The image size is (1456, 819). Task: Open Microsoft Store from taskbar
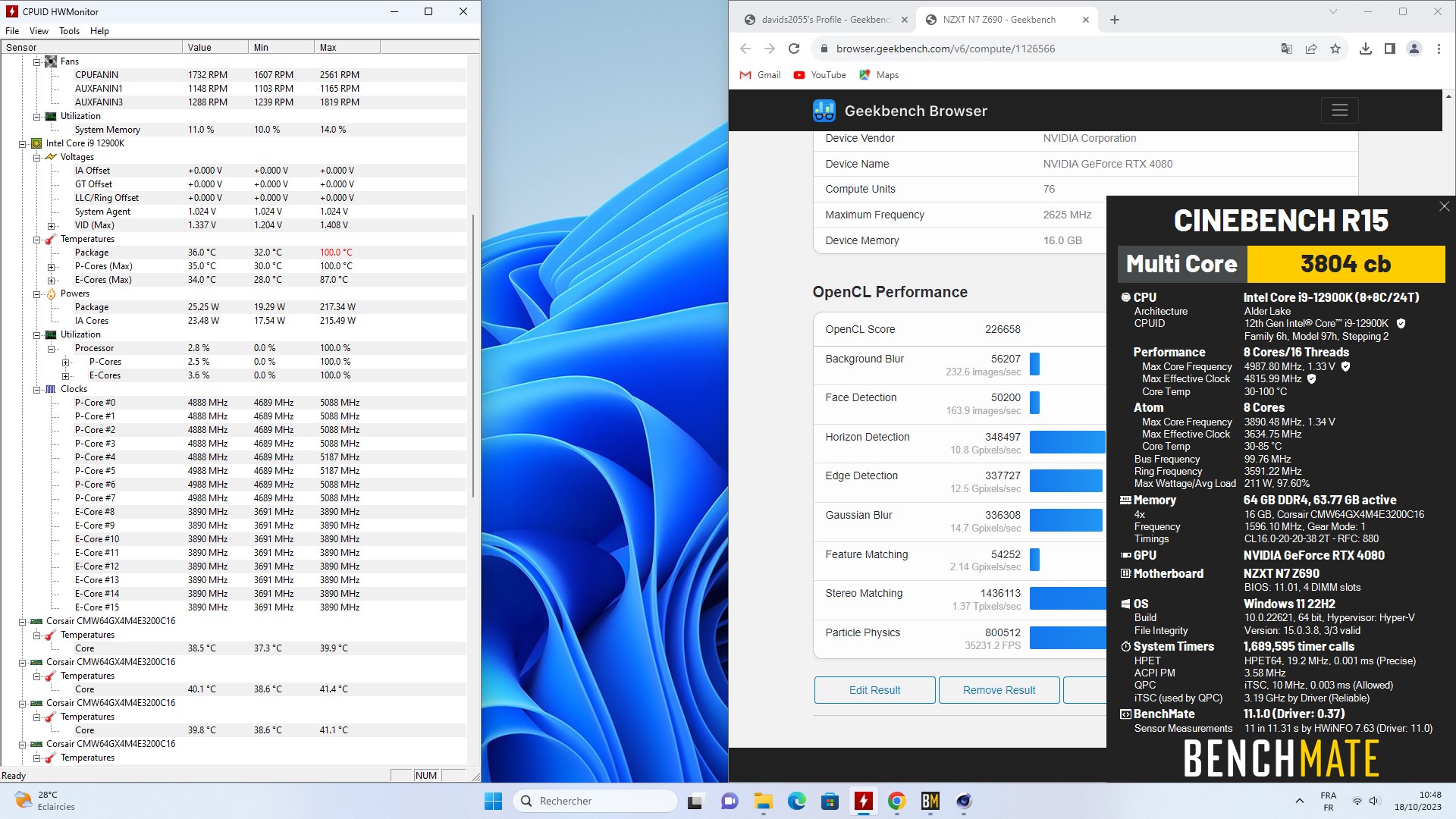click(x=830, y=801)
